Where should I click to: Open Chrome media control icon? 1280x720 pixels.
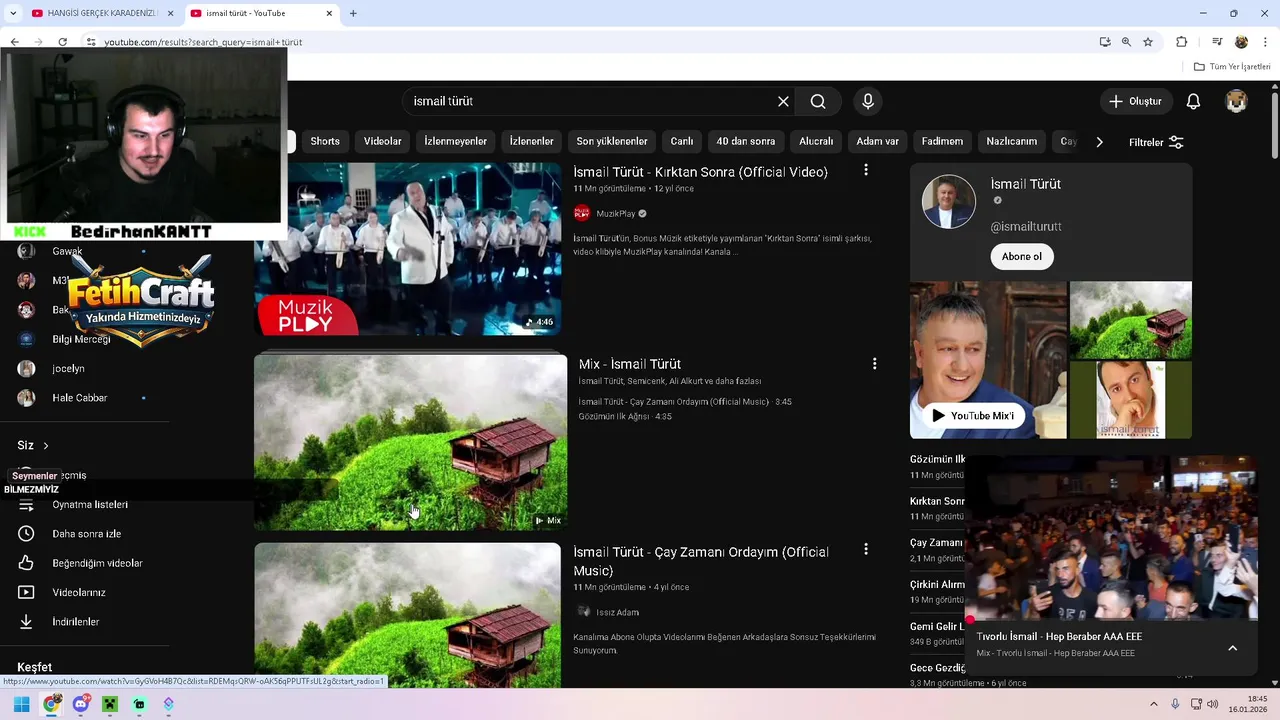click(1217, 42)
